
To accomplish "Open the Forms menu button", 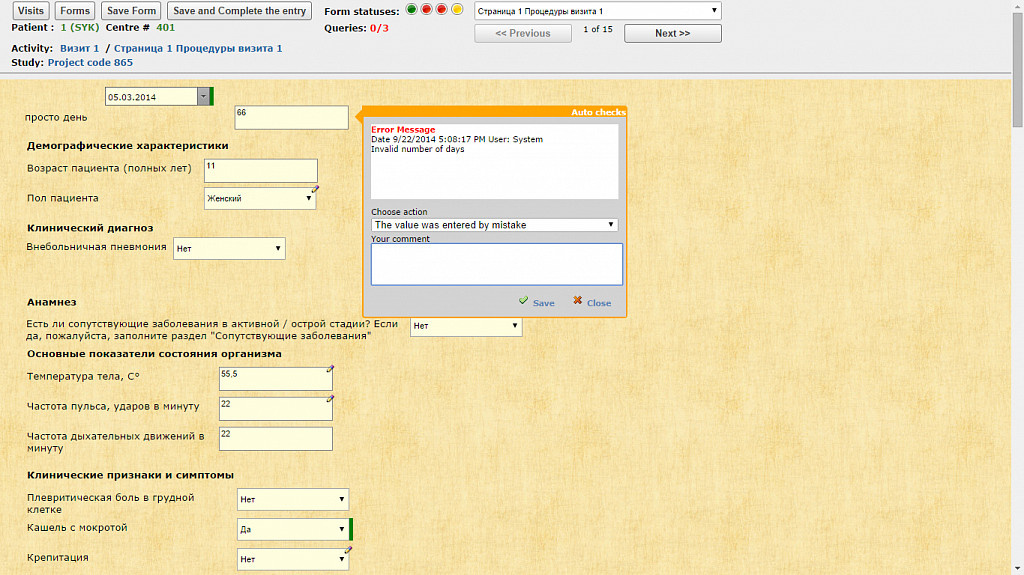I will (75, 11).
